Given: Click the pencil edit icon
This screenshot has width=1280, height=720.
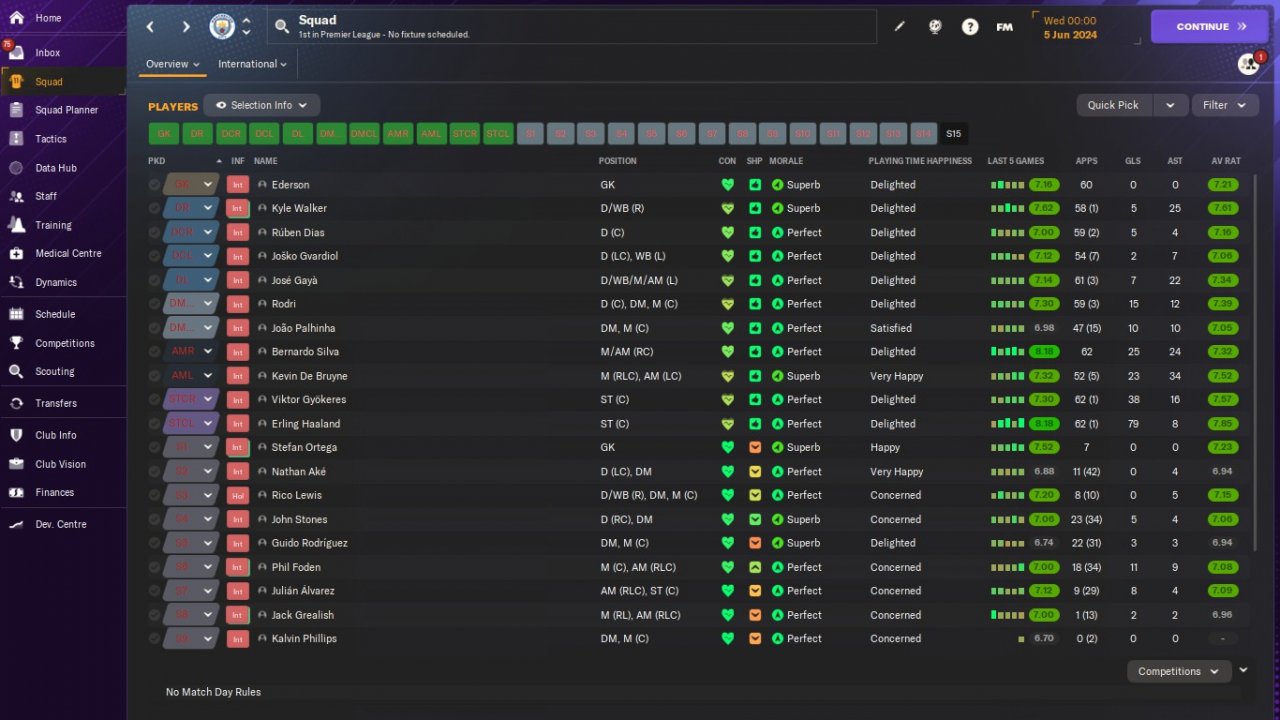Looking at the screenshot, I should coord(900,27).
